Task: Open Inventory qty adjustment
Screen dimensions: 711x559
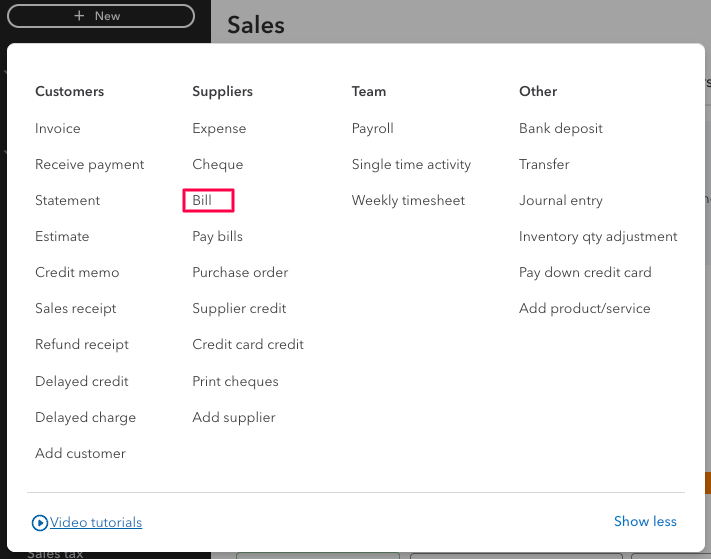Action: click(x=598, y=237)
